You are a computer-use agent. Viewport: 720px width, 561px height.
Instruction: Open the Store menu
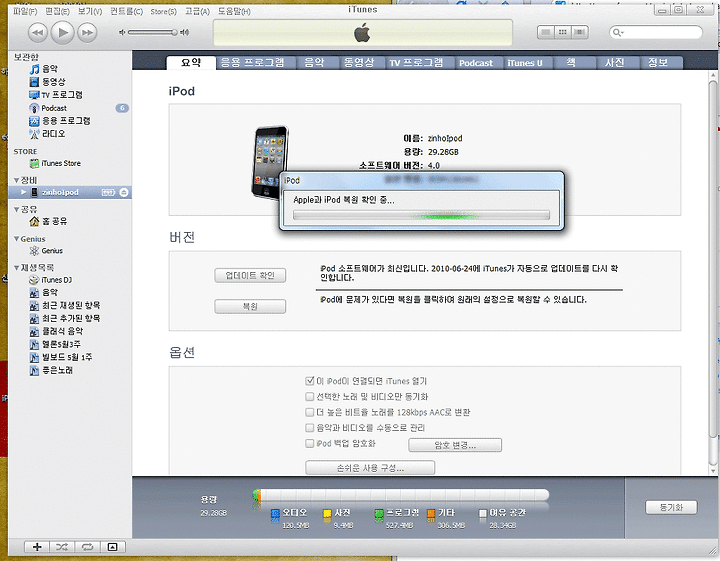pyautogui.click(x=163, y=11)
